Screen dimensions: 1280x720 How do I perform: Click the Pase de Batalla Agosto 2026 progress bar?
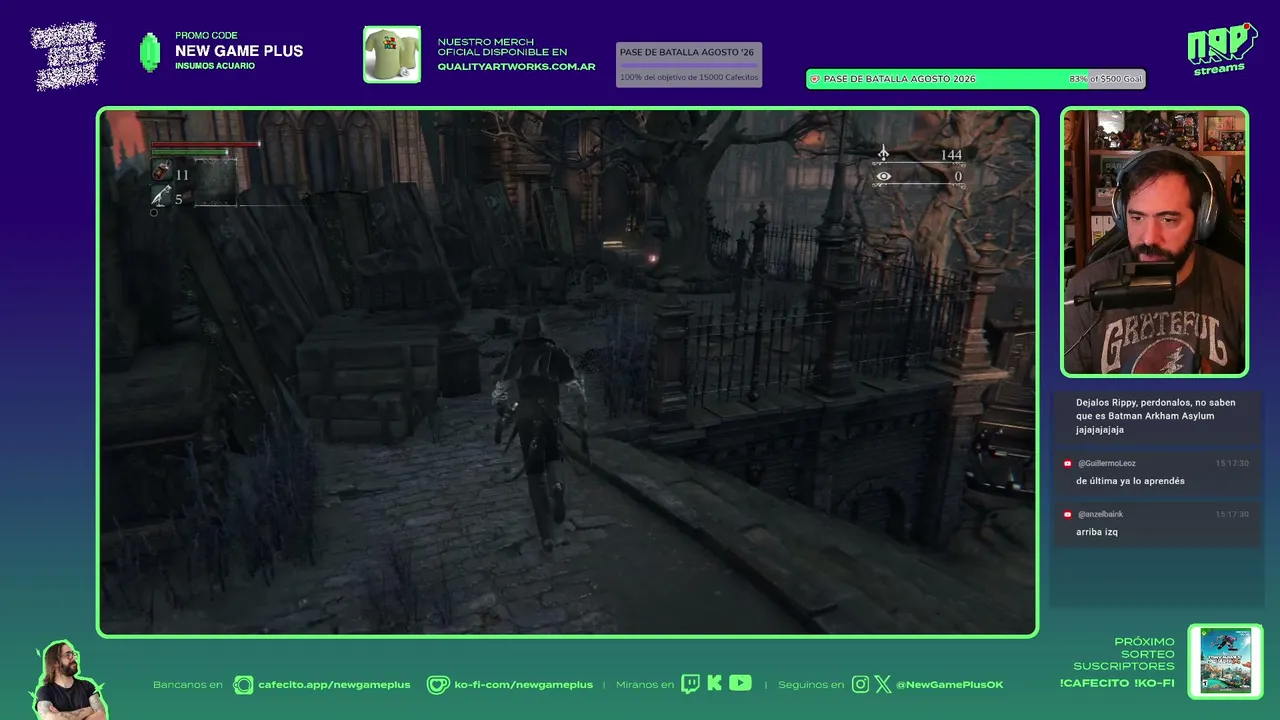976,79
